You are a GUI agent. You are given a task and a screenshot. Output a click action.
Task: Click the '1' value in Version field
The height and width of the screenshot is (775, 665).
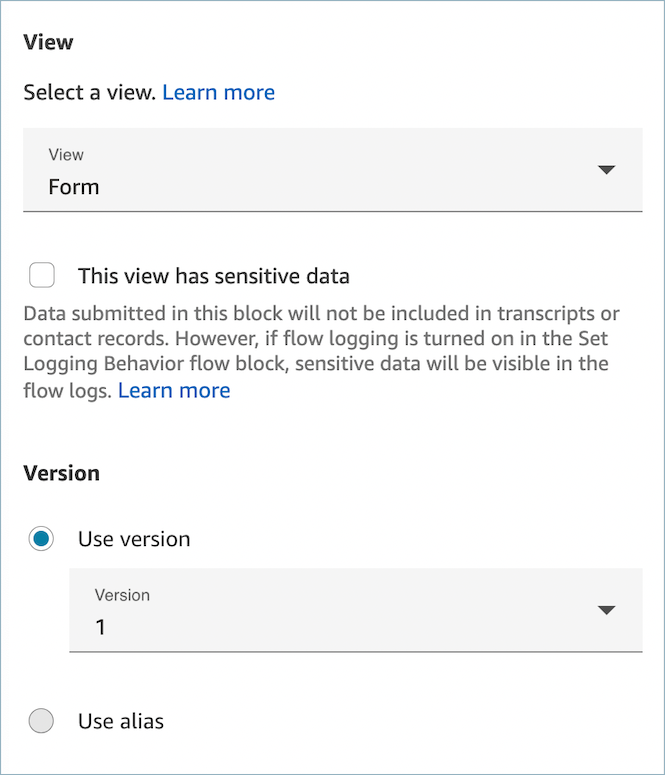coord(100,627)
